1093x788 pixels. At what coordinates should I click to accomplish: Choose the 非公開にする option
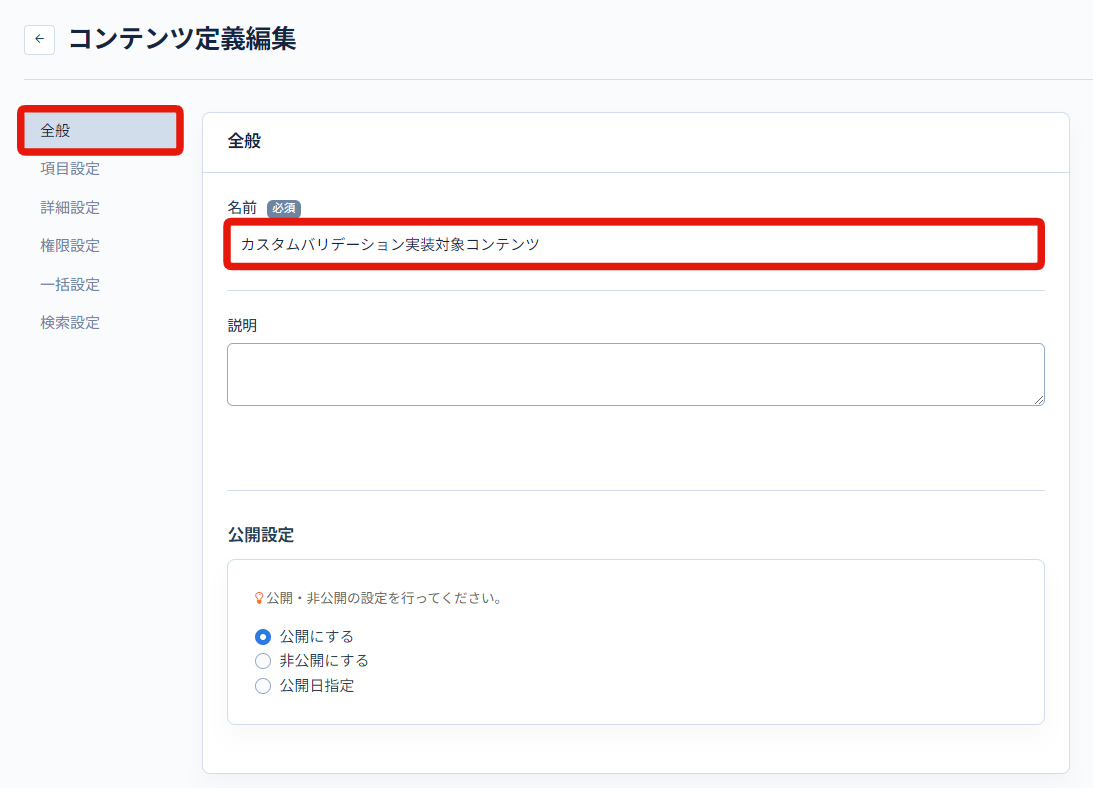point(262,661)
